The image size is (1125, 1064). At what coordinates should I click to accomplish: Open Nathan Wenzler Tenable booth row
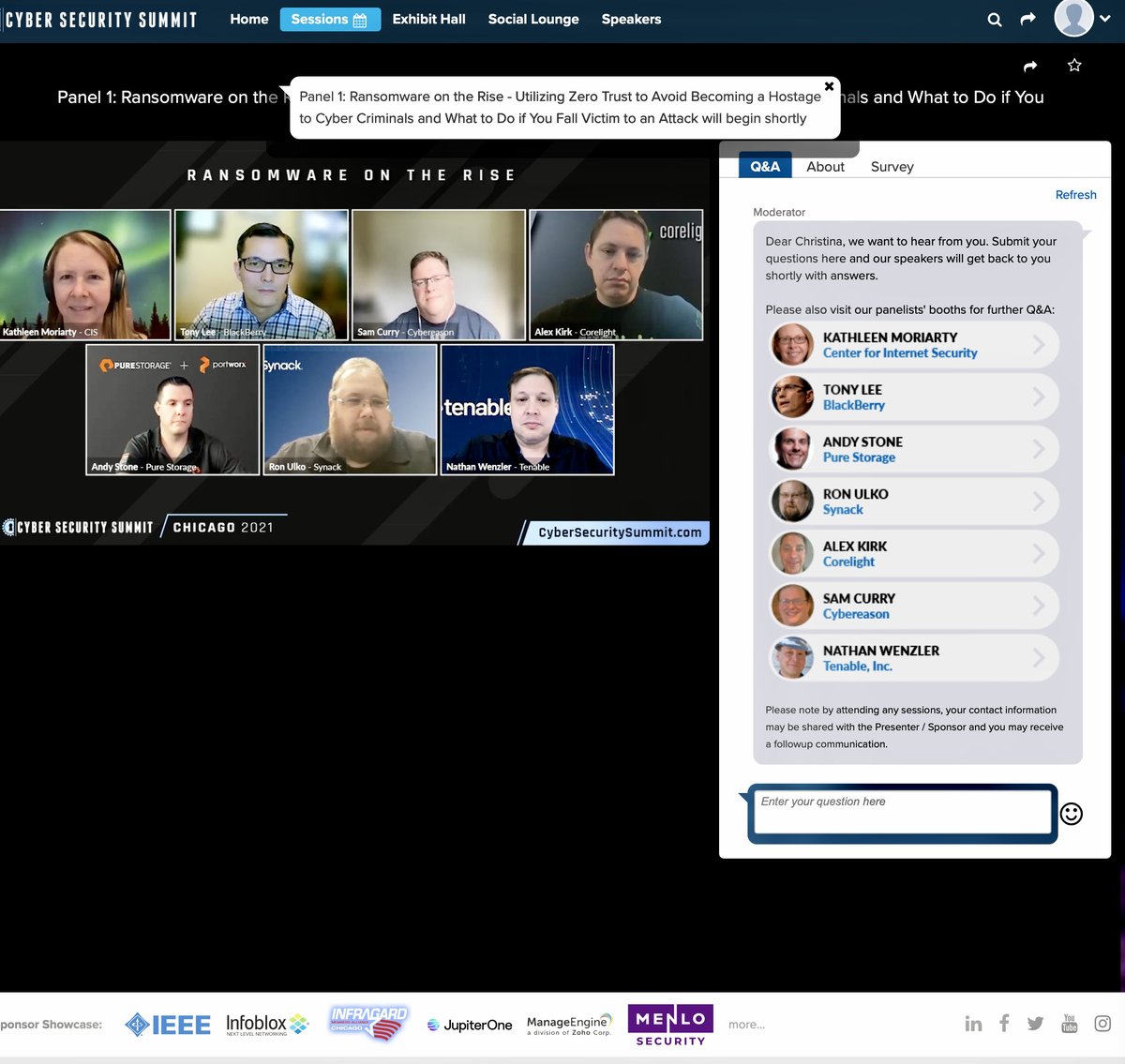click(x=913, y=658)
